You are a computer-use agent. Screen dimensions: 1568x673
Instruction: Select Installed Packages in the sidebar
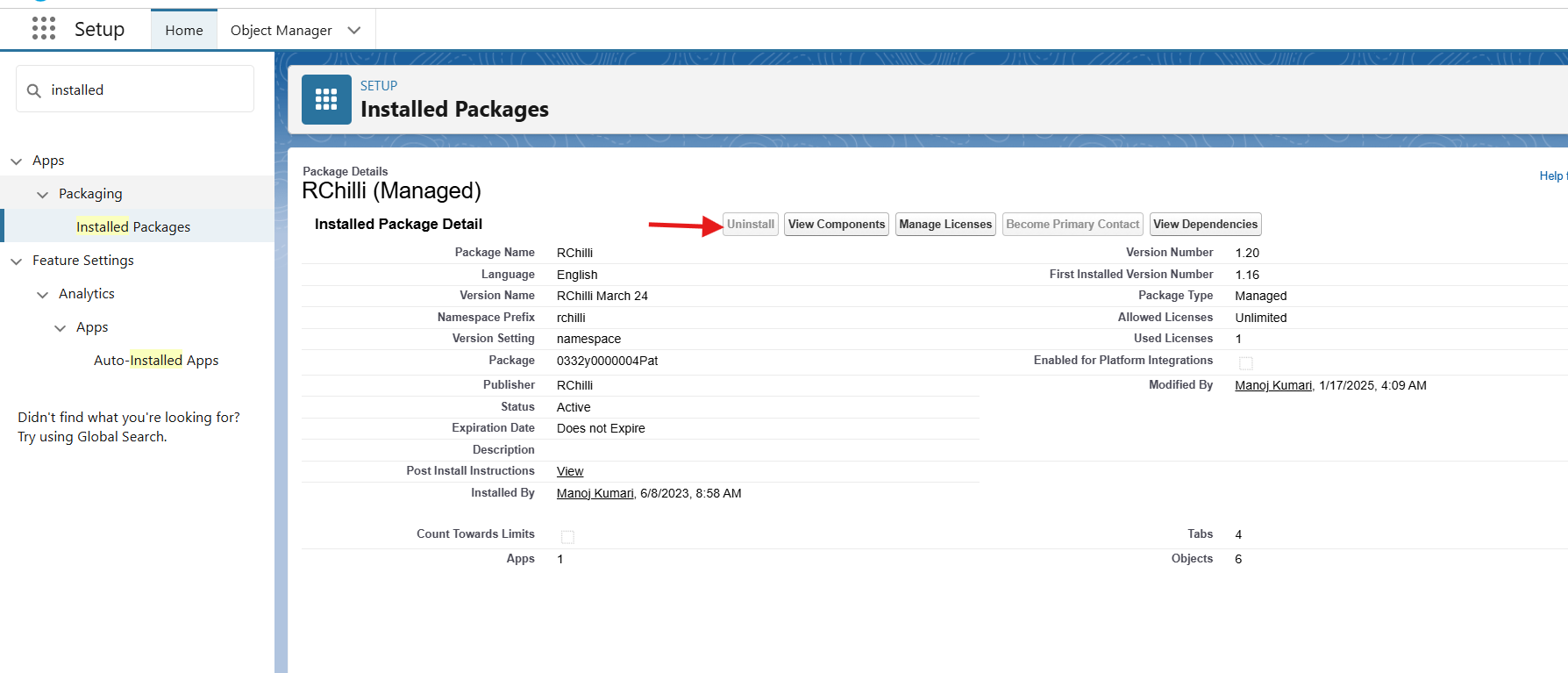(x=133, y=226)
